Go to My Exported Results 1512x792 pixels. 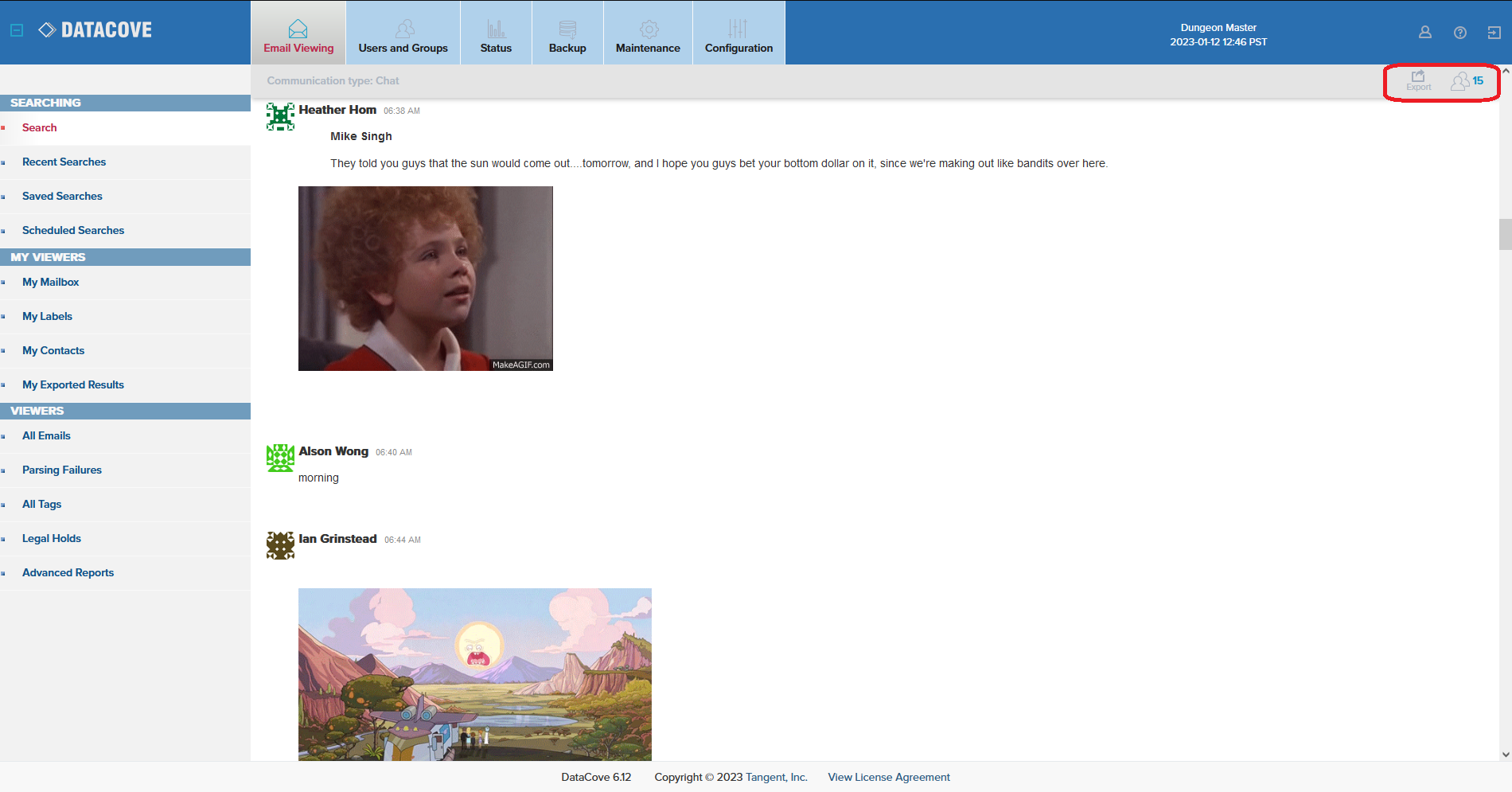(73, 384)
